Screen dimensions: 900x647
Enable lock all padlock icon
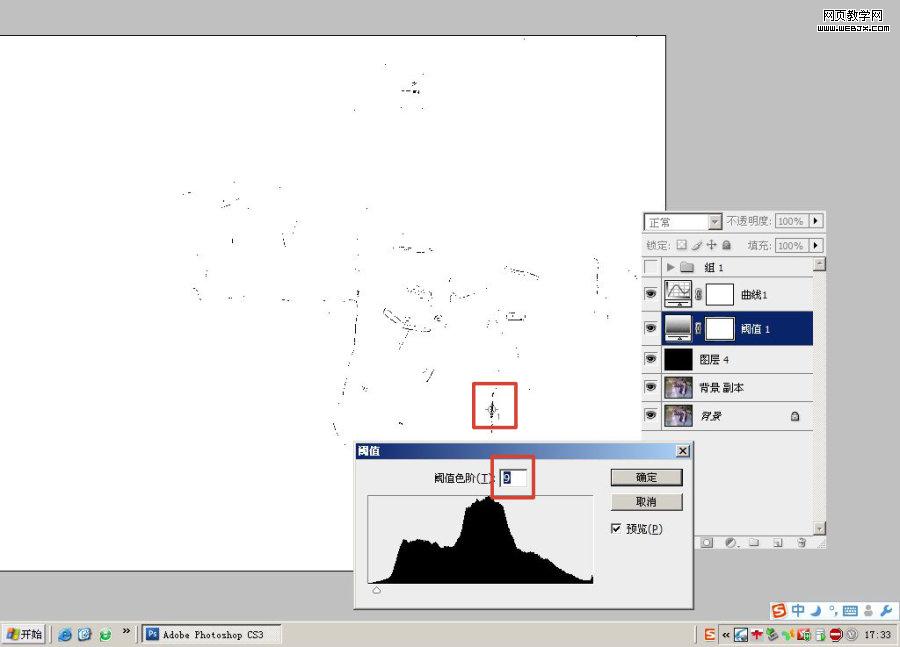[727, 245]
